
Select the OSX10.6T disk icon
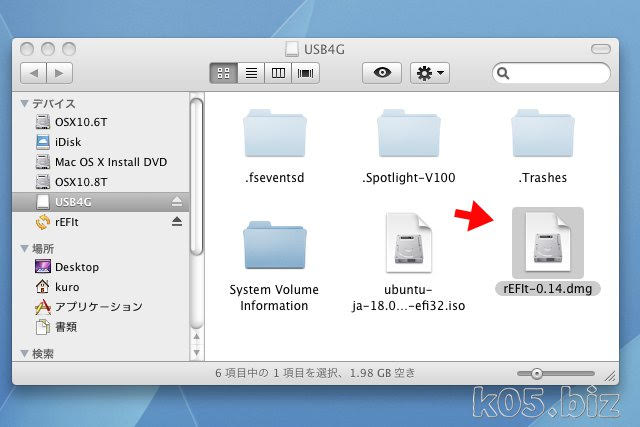coord(43,122)
